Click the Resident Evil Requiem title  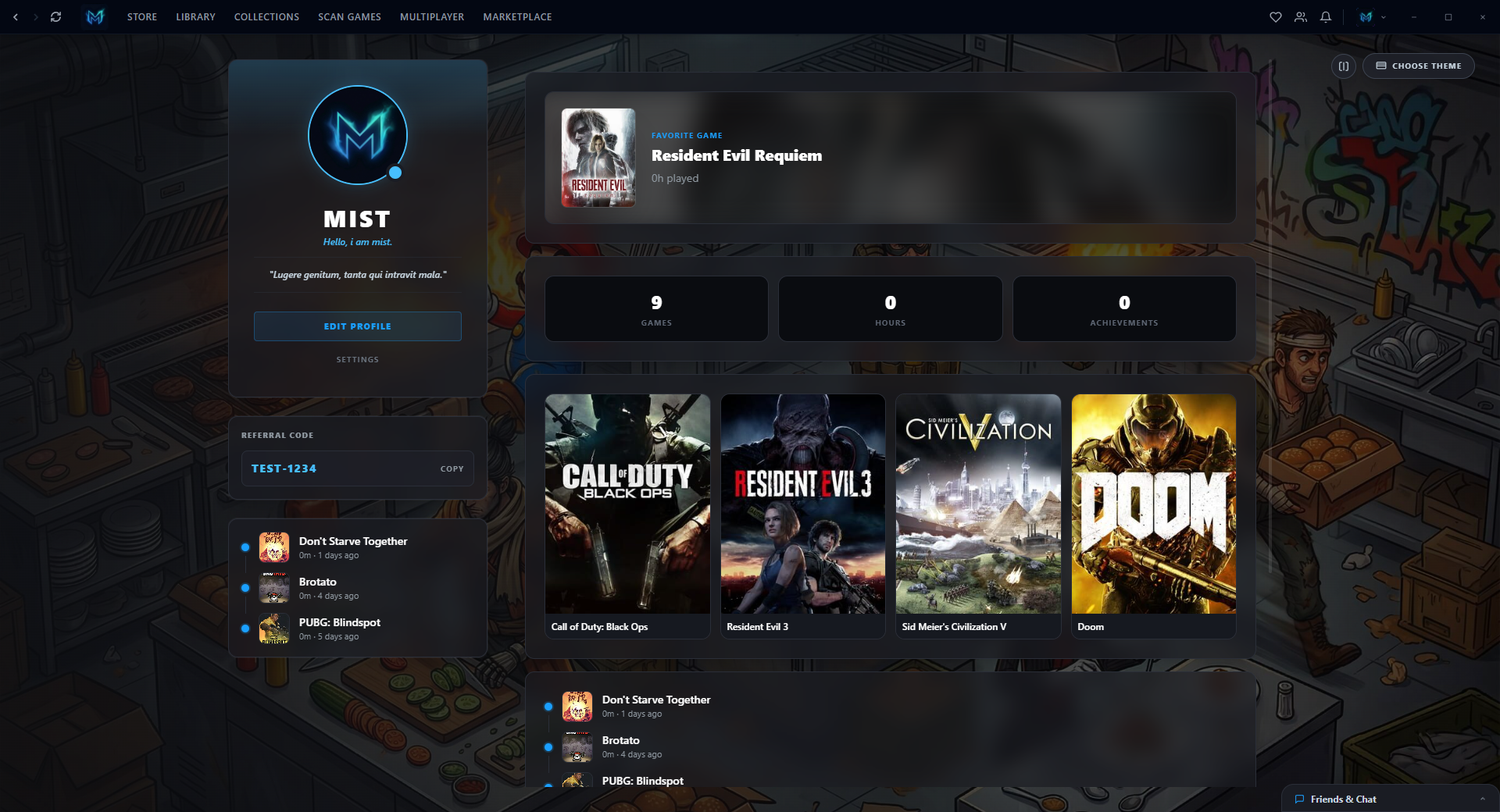737,155
